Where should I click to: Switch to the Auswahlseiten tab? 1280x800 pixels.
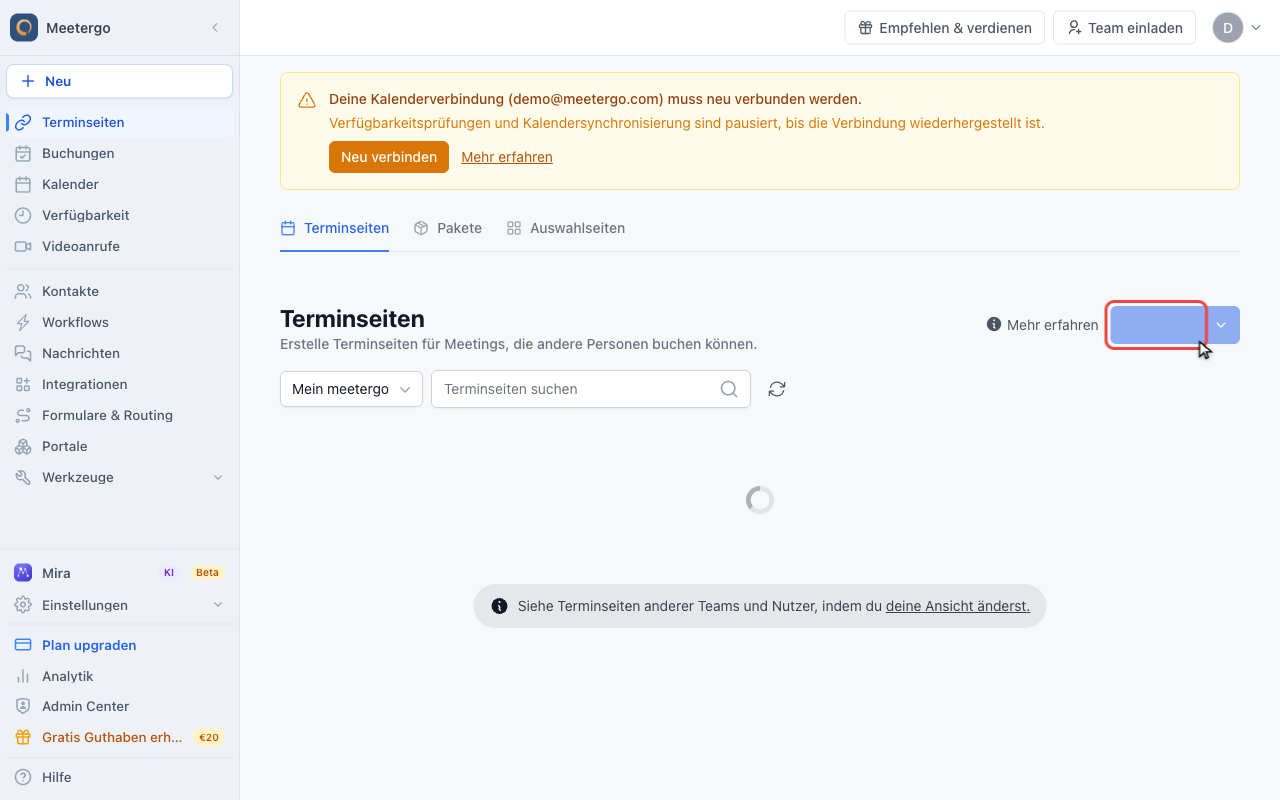(566, 228)
